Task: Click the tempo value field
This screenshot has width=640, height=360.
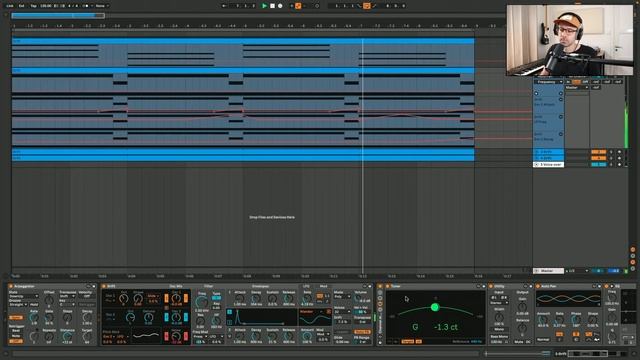Action: 45,6
